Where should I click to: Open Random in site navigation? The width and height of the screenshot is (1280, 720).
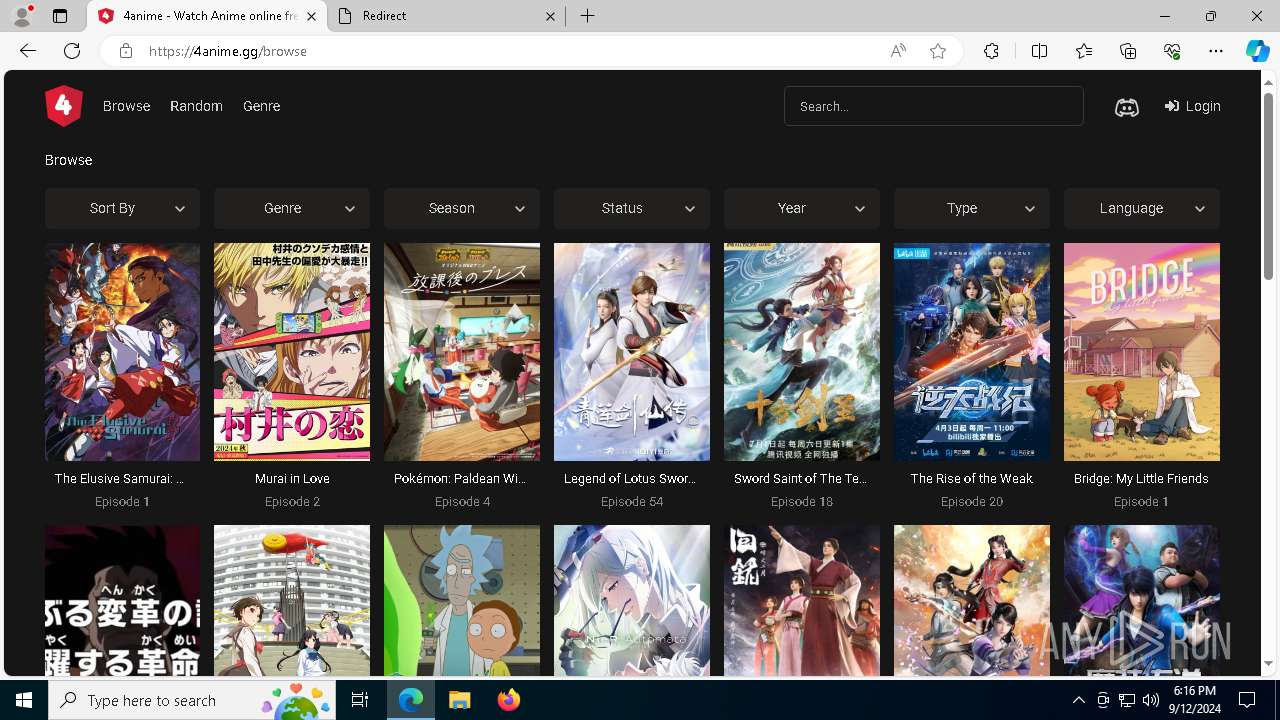tap(196, 106)
